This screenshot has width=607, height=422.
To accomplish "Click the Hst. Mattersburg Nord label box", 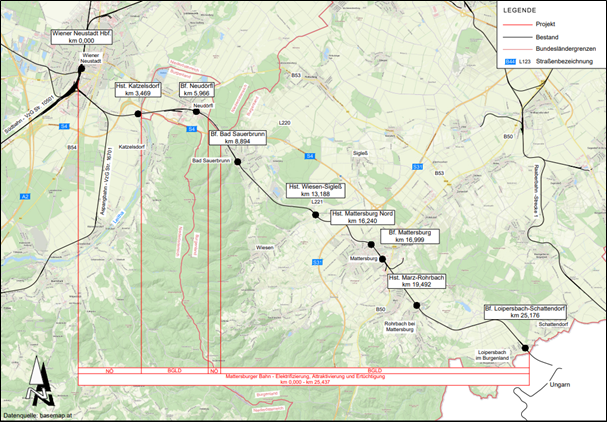I will coord(362,217).
